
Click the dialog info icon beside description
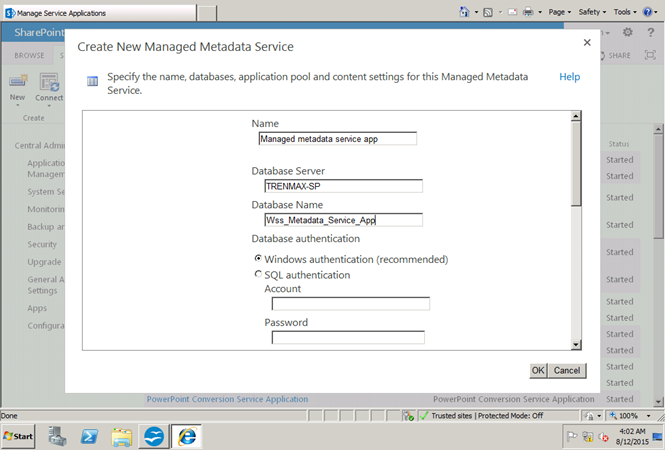pyautogui.click(x=92, y=81)
